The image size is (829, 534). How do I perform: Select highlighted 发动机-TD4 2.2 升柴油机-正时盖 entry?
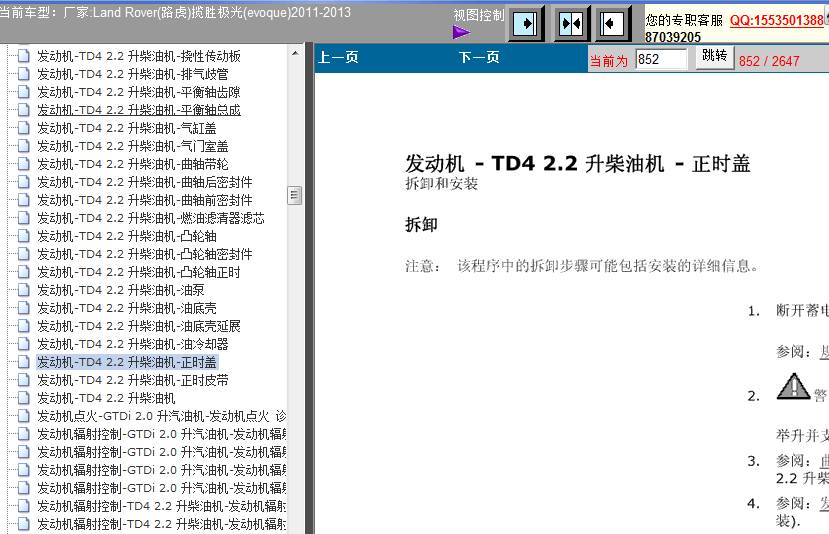coord(127,362)
